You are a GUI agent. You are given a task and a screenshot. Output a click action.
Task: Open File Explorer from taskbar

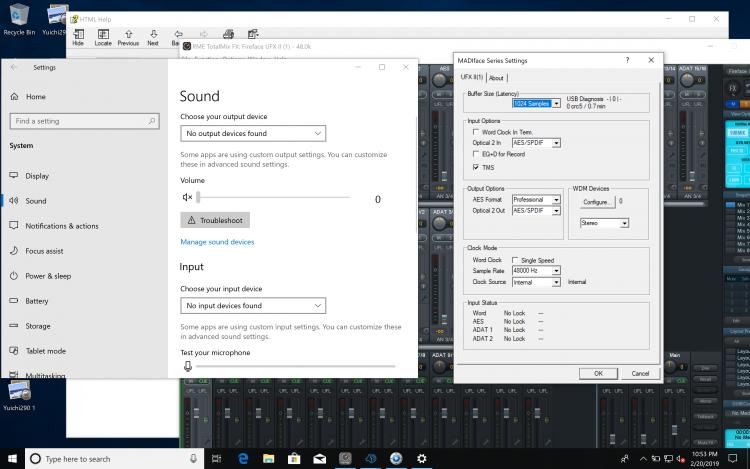[269, 458]
